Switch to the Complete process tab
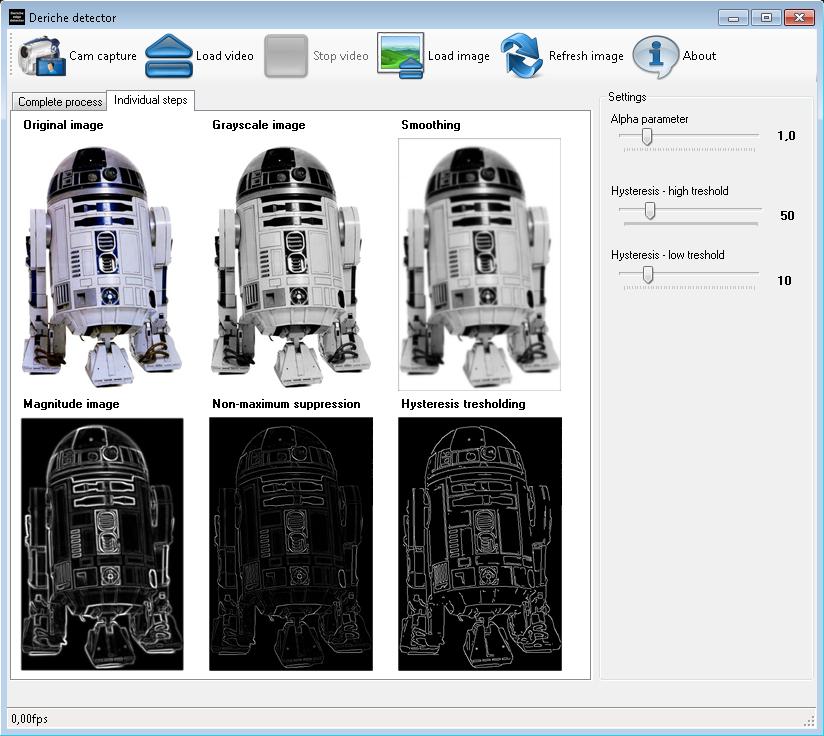Image resolution: width=824 pixels, height=736 pixels. pyautogui.click(x=59, y=101)
